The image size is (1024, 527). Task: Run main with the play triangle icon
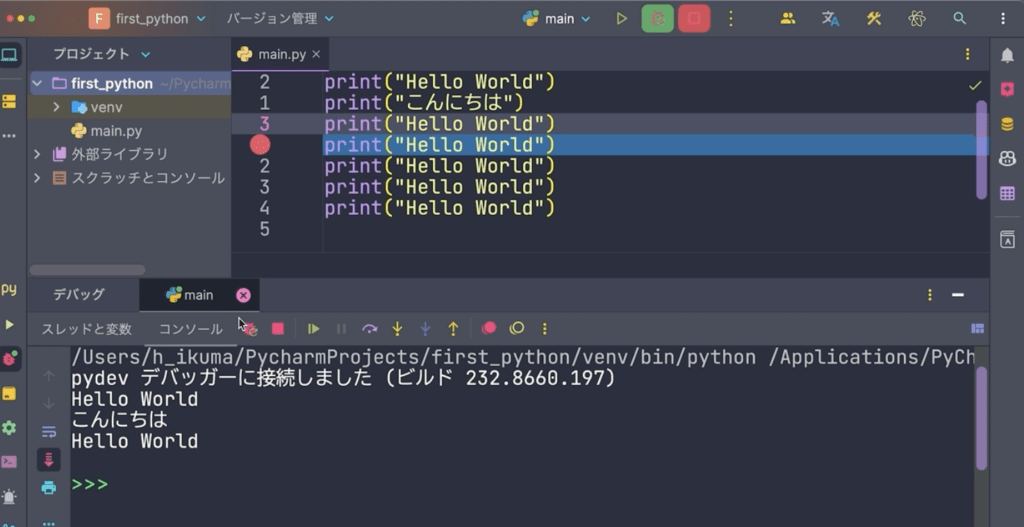pos(622,19)
